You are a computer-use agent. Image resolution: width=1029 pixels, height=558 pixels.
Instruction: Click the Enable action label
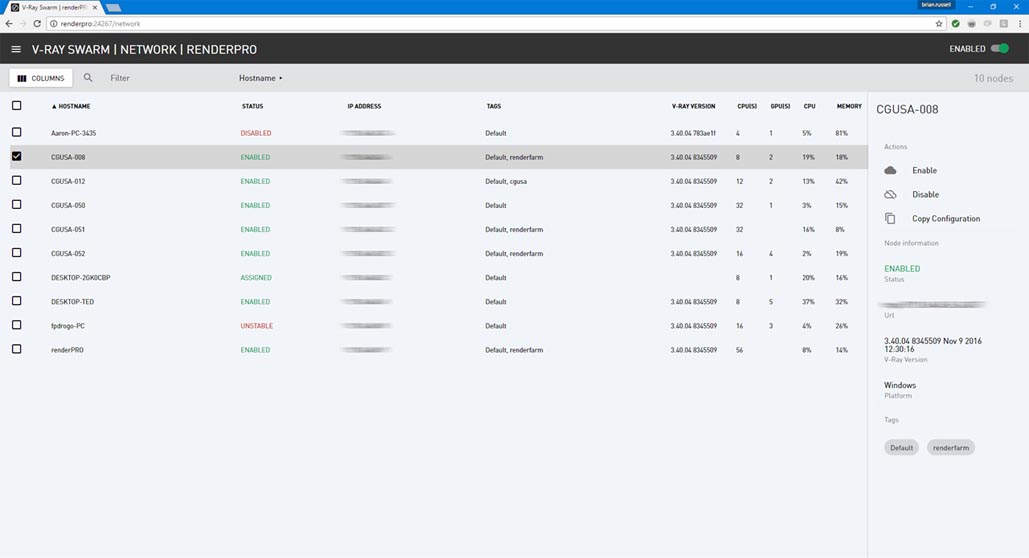[x=925, y=171]
